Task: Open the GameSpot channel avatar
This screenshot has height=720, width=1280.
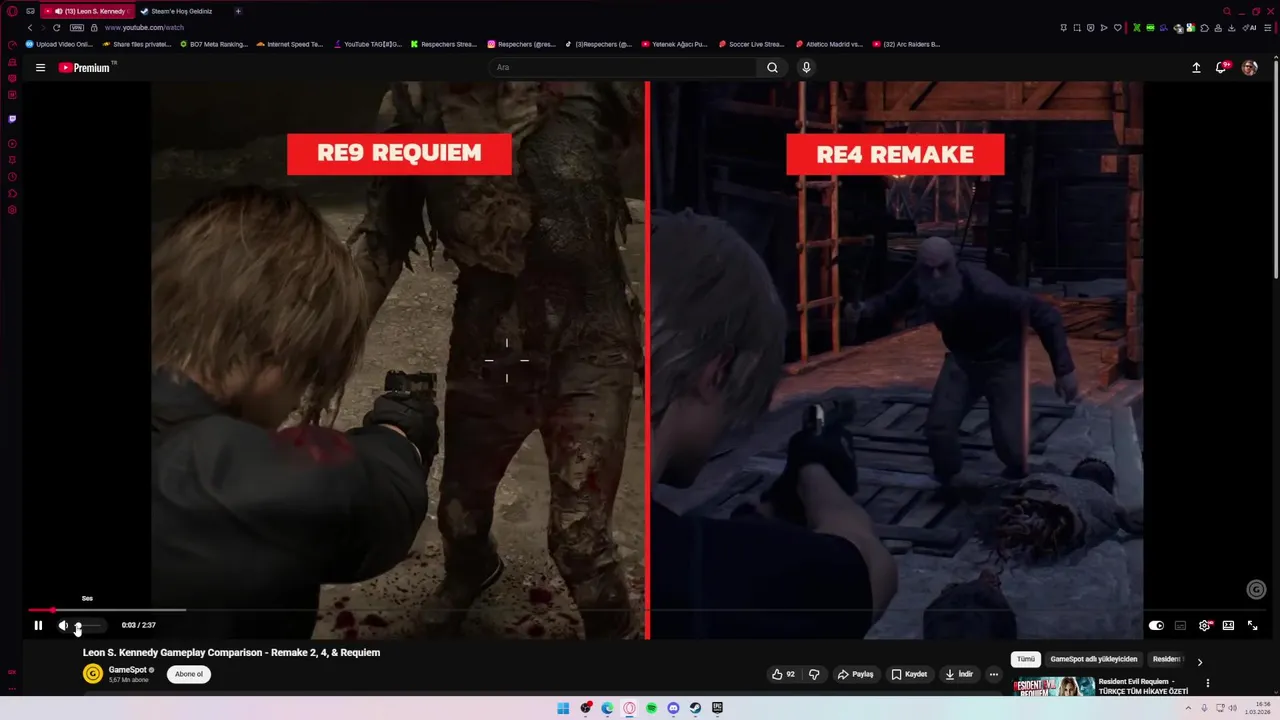Action: [93, 674]
